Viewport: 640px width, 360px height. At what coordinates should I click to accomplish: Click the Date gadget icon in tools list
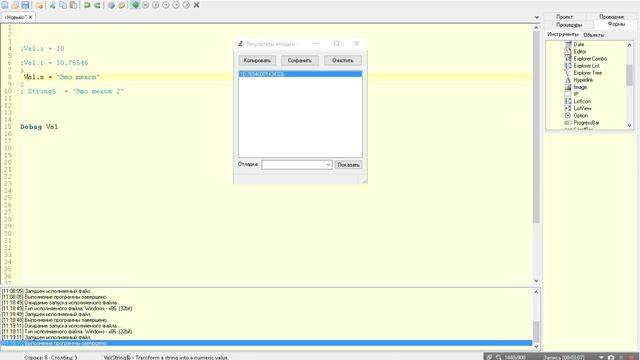point(568,44)
